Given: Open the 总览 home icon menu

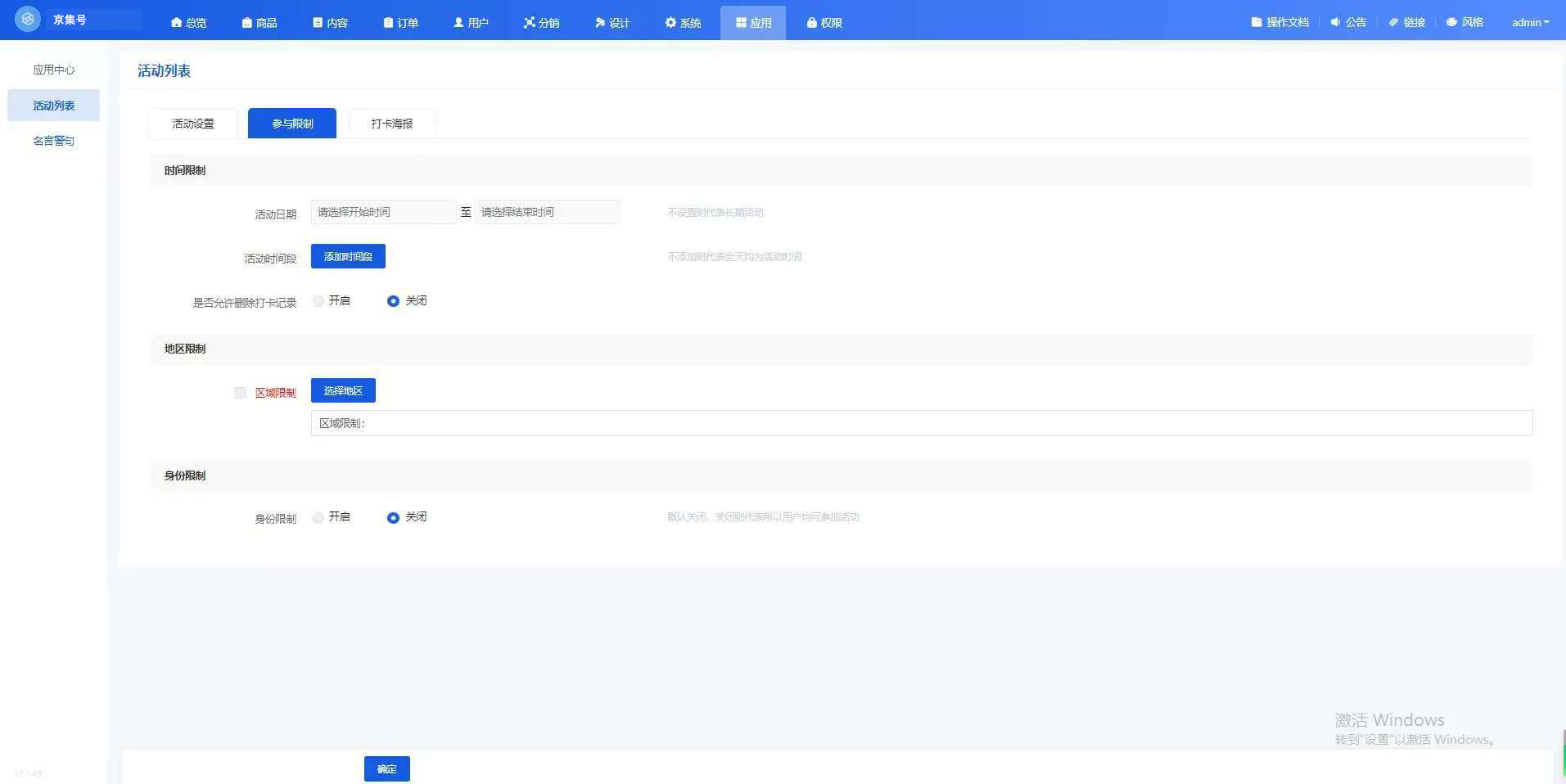Looking at the screenshot, I should (x=188, y=23).
